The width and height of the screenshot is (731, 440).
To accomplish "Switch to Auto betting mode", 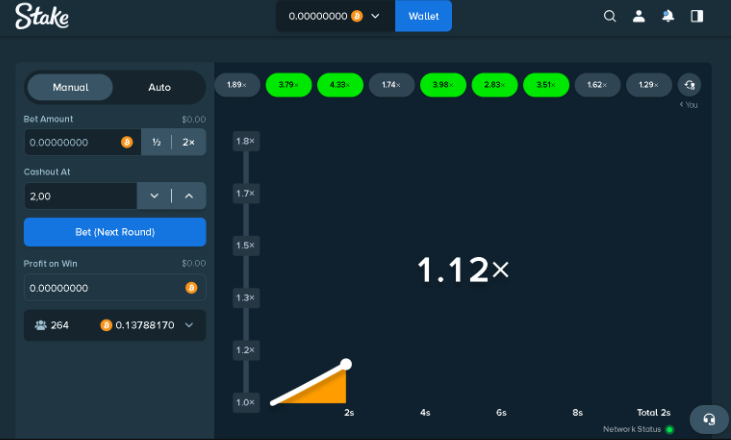I will (x=160, y=87).
